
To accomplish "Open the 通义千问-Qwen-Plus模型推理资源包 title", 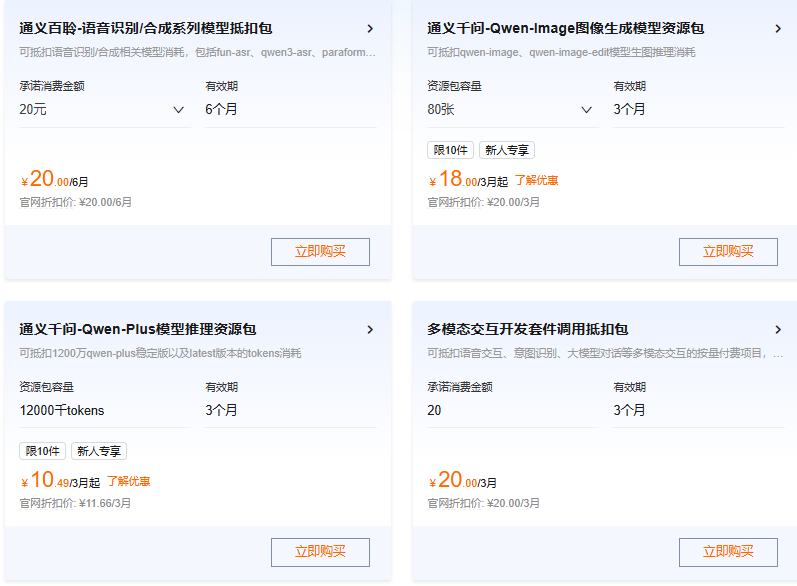I will click(x=138, y=329).
